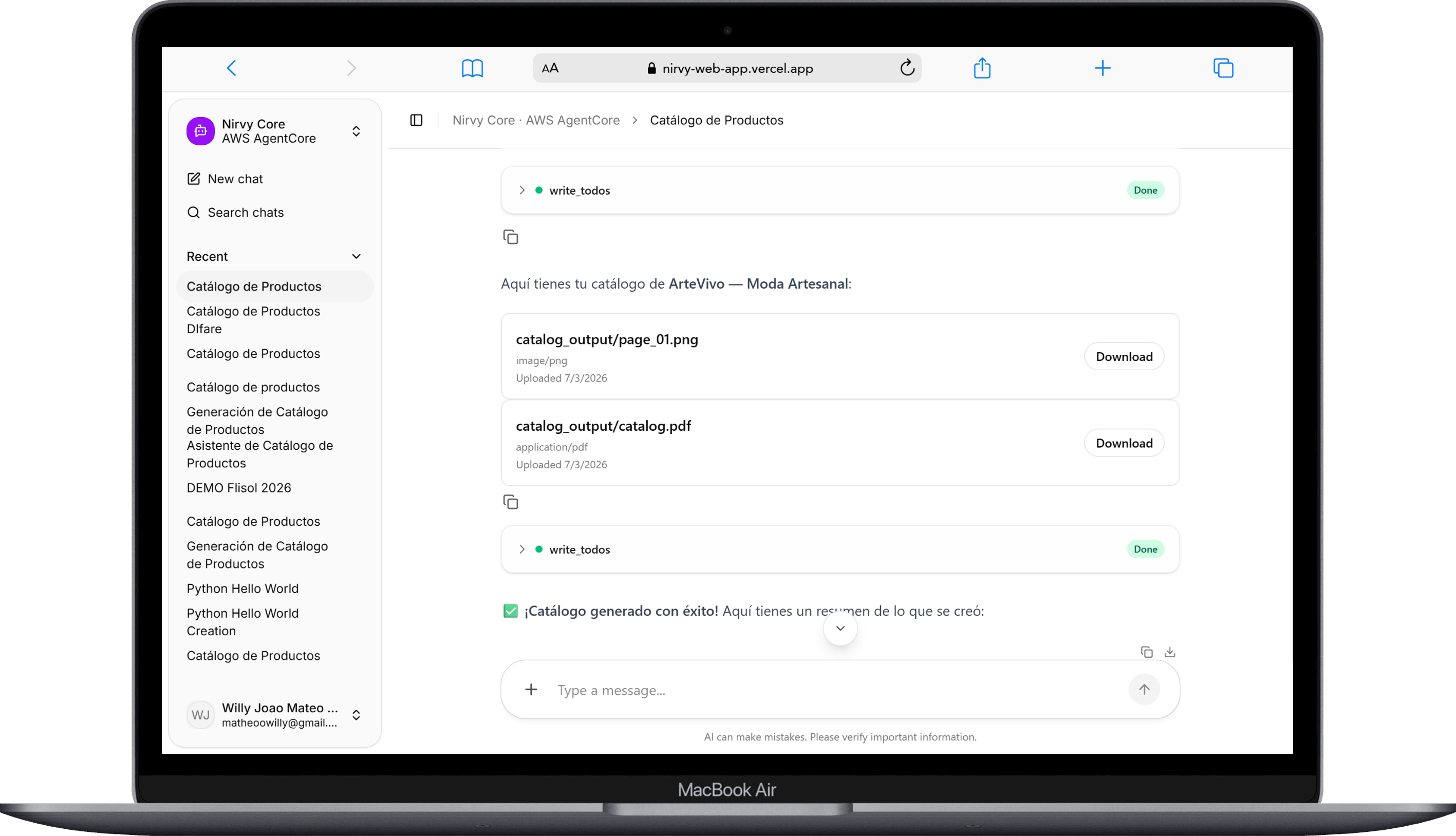Screen dimensions: 1456x836
Task: Open the Nirvy Core workspace switcher
Action: [x=356, y=131]
